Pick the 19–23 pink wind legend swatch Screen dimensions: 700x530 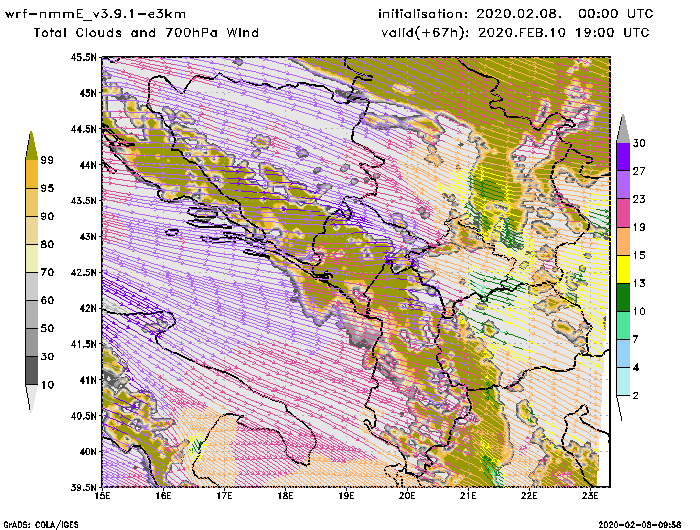(623, 213)
